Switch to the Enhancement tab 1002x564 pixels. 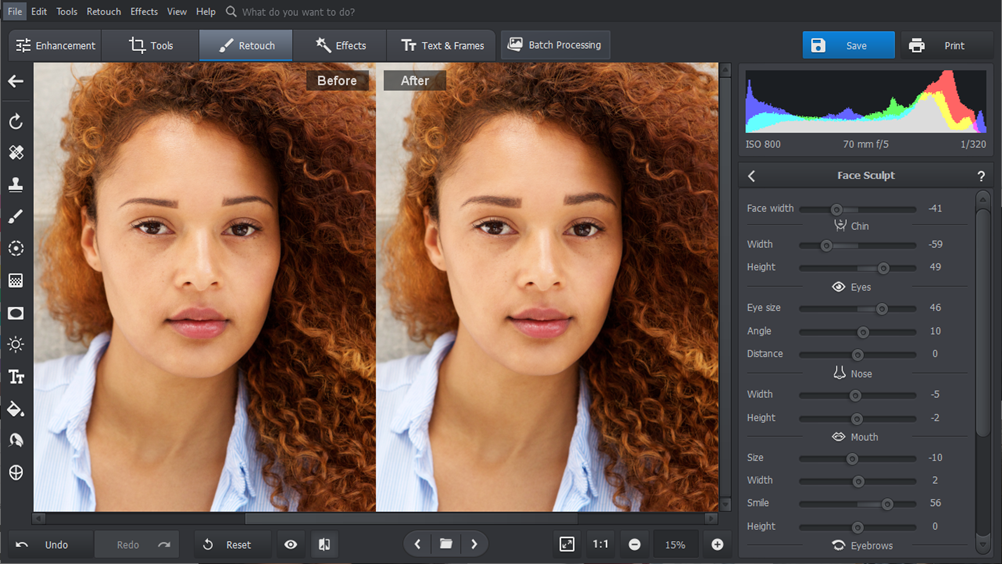click(56, 45)
